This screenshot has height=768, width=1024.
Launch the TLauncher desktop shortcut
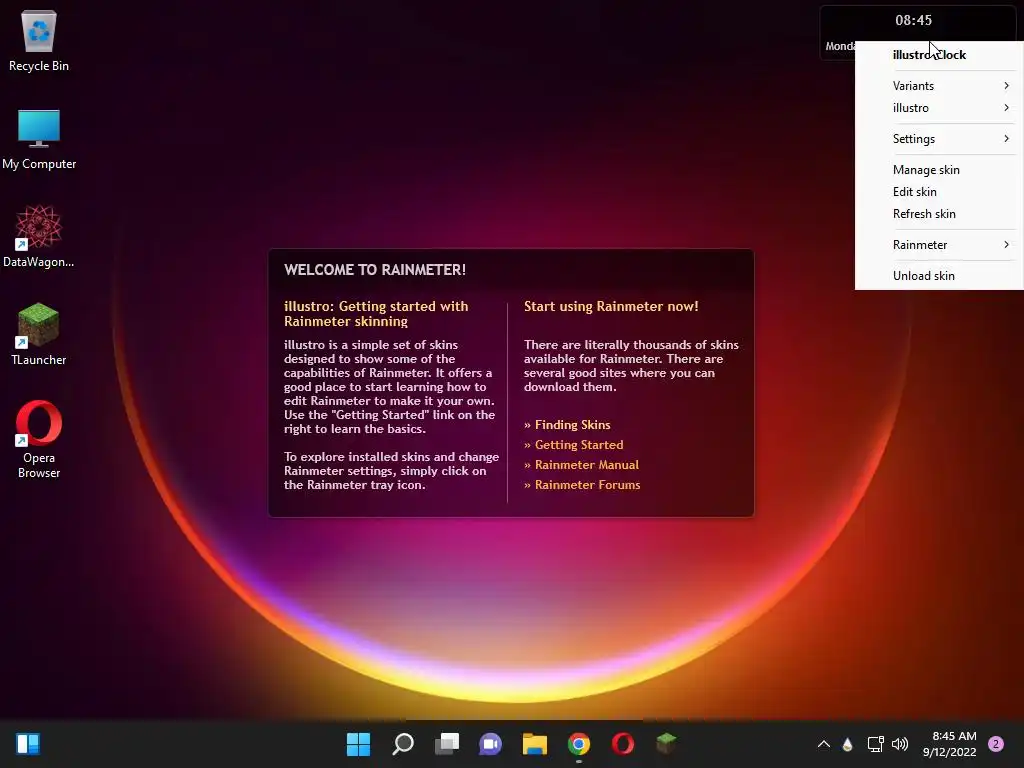pos(39,334)
